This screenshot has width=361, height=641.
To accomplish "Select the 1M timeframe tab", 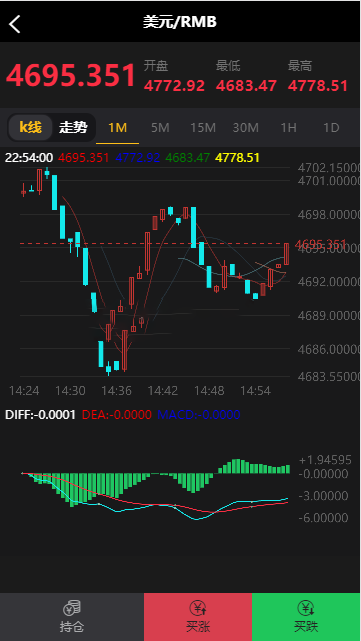I will click(x=118, y=128).
